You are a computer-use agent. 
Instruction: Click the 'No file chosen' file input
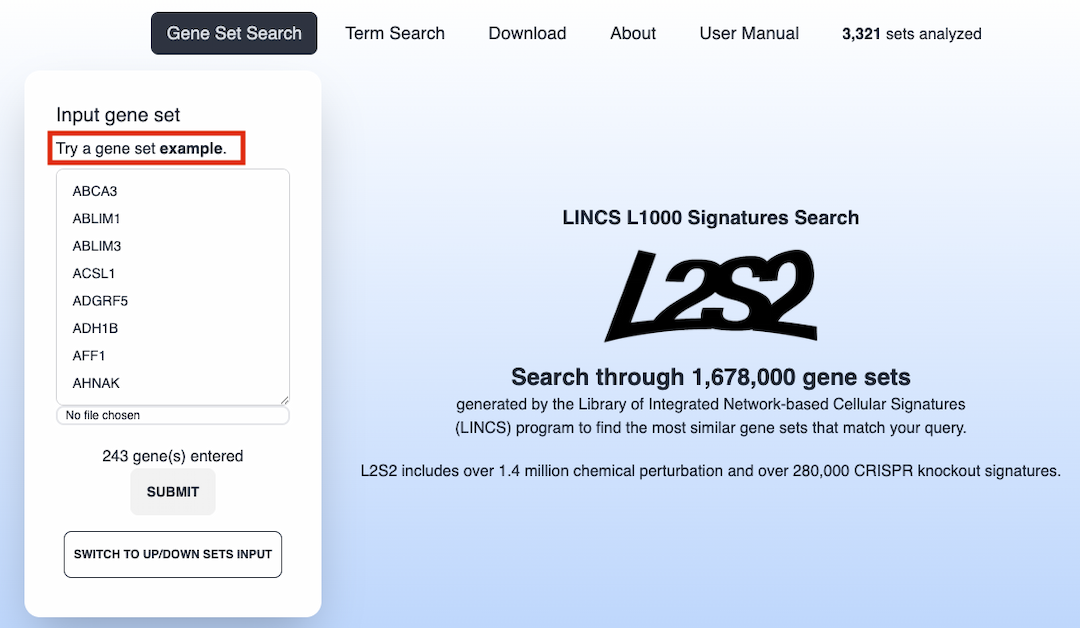click(173, 415)
